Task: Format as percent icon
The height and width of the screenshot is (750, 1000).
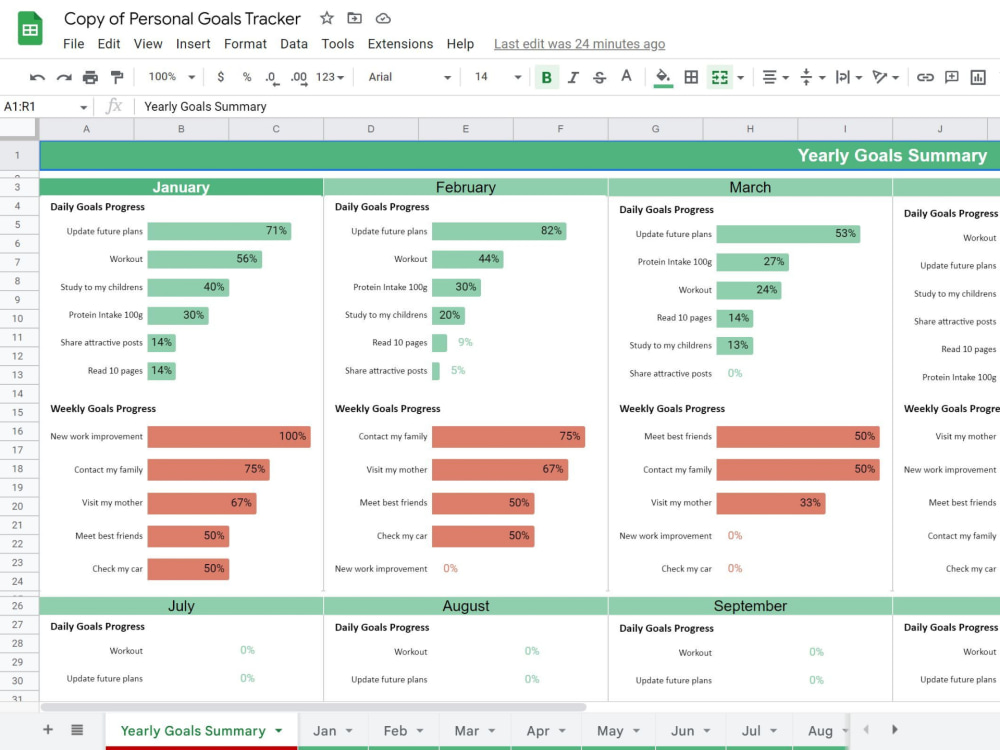Action: (x=247, y=77)
